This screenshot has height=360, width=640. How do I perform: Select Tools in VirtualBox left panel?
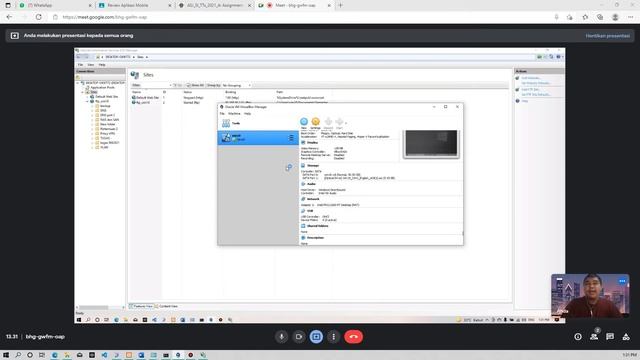click(258, 123)
